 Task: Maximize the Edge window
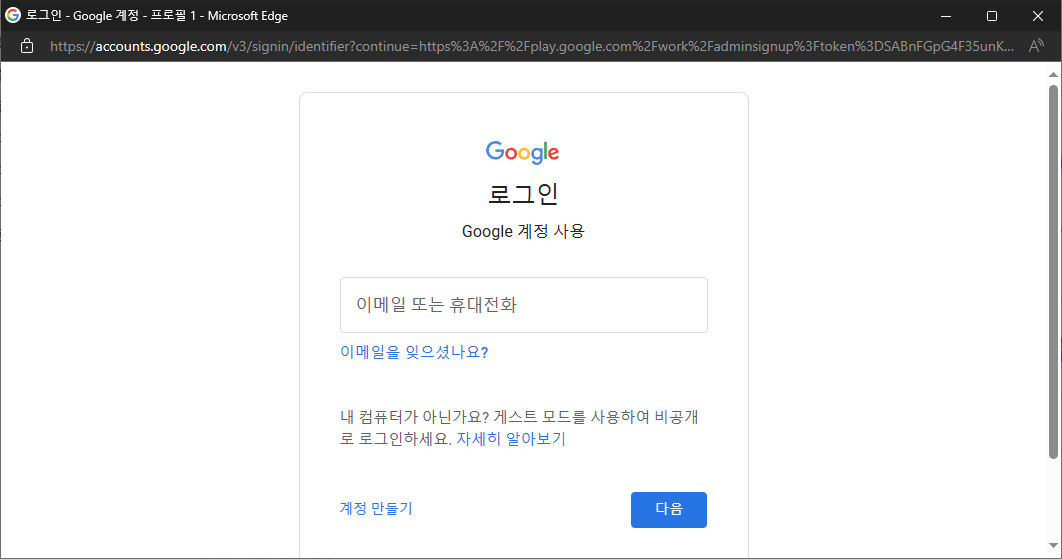click(x=992, y=16)
